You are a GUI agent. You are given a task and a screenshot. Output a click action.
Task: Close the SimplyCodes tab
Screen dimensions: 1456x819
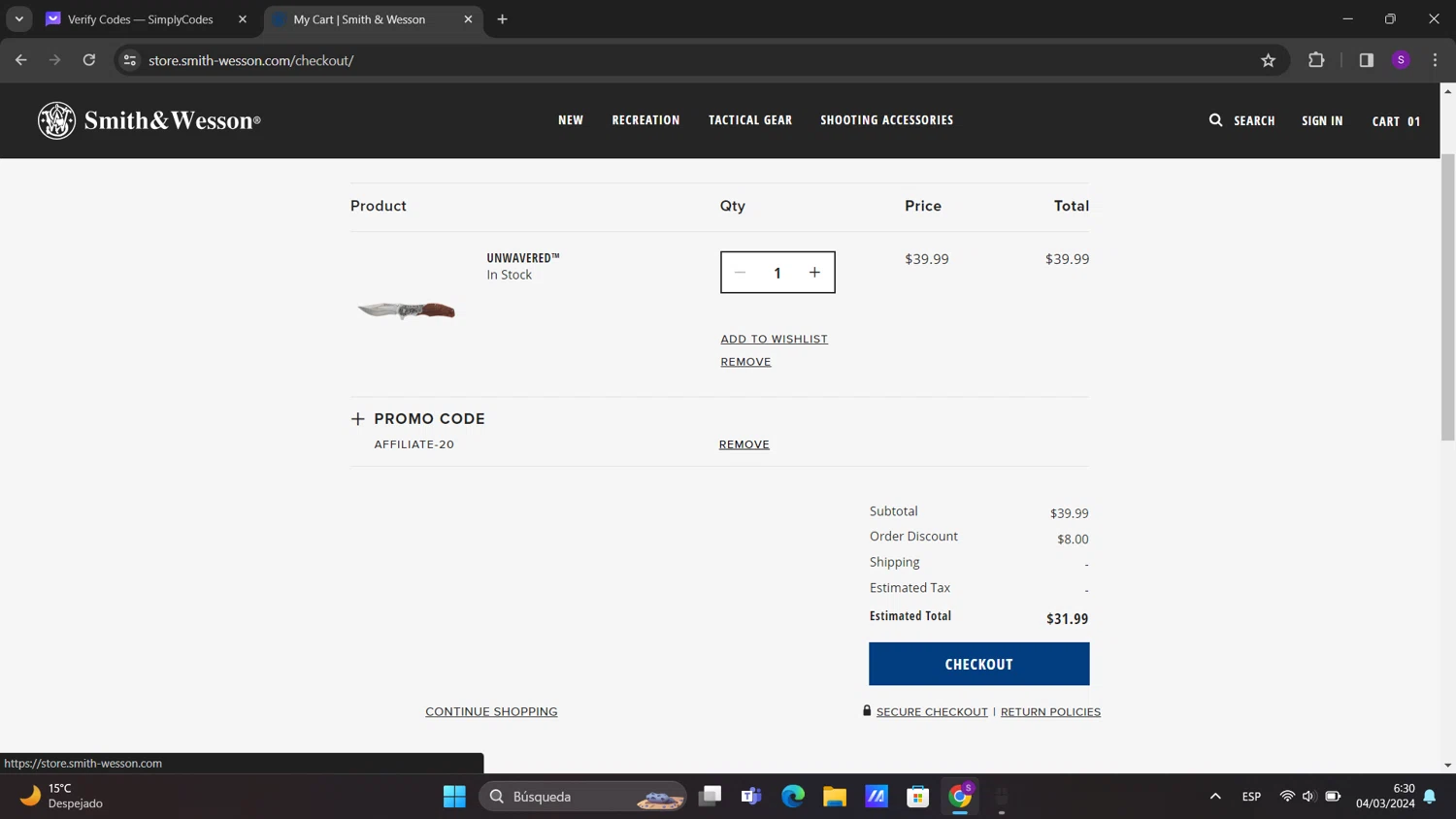(243, 19)
